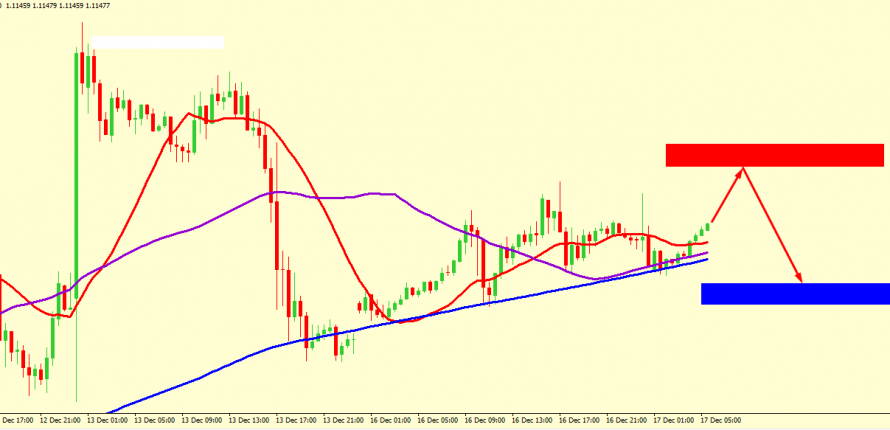Select the 13 Dec 01:00 time label

108,420
